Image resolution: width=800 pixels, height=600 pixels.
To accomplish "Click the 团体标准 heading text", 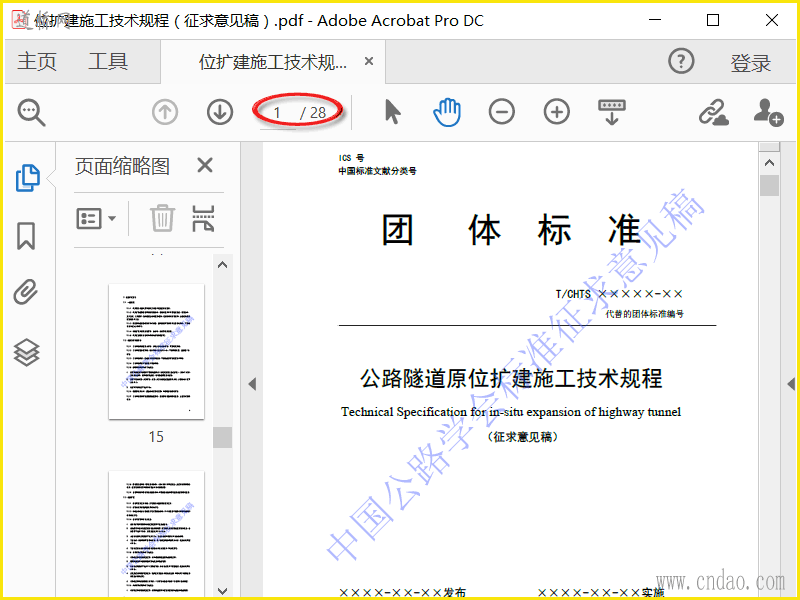I will coord(511,230).
